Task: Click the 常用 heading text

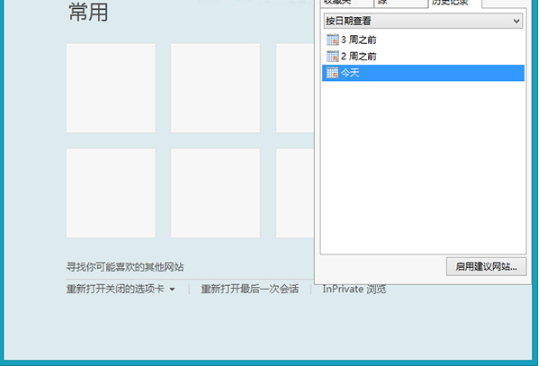Action: (x=88, y=12)
